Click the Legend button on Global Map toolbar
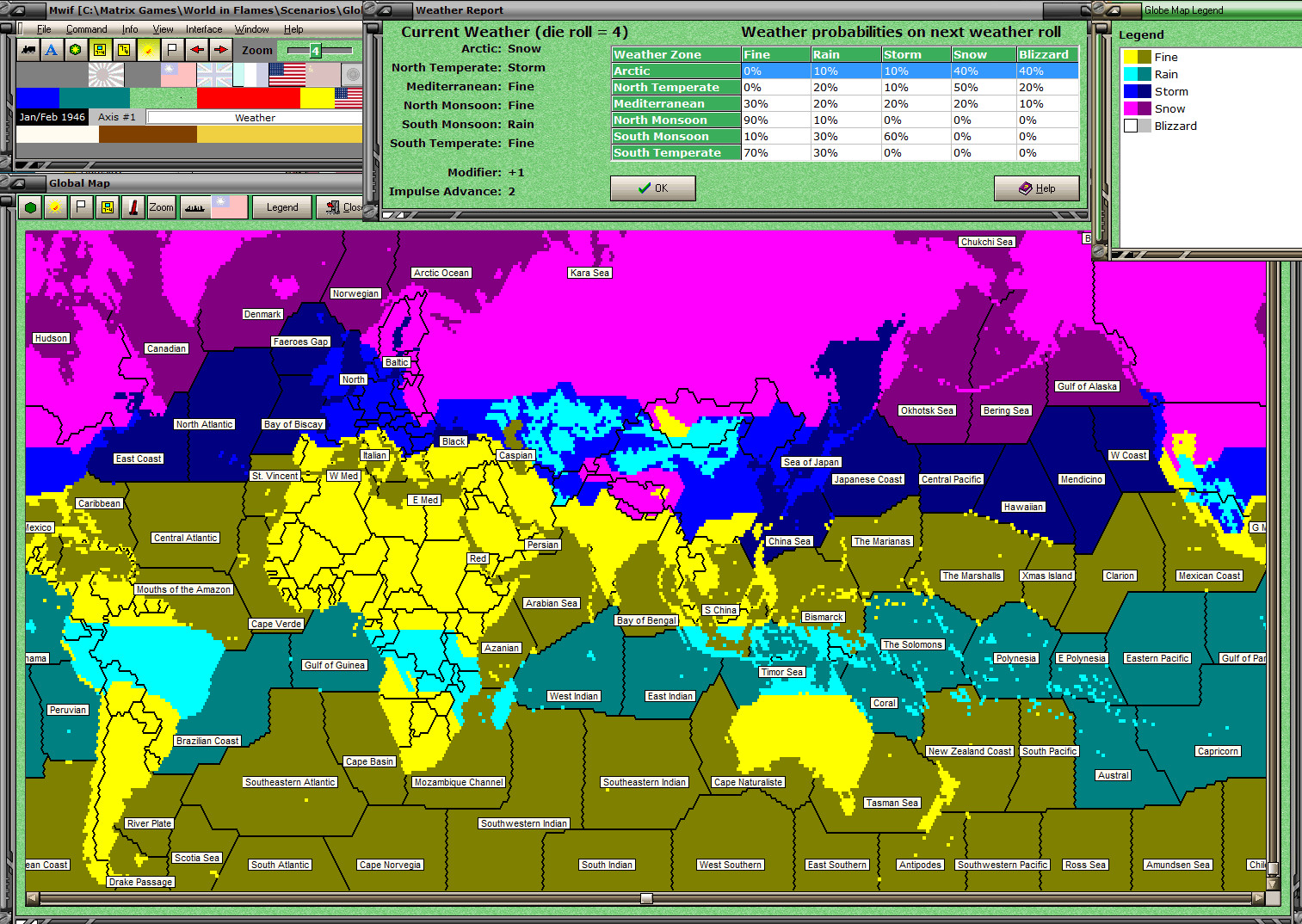1302x924 pixels. (282, 207)
